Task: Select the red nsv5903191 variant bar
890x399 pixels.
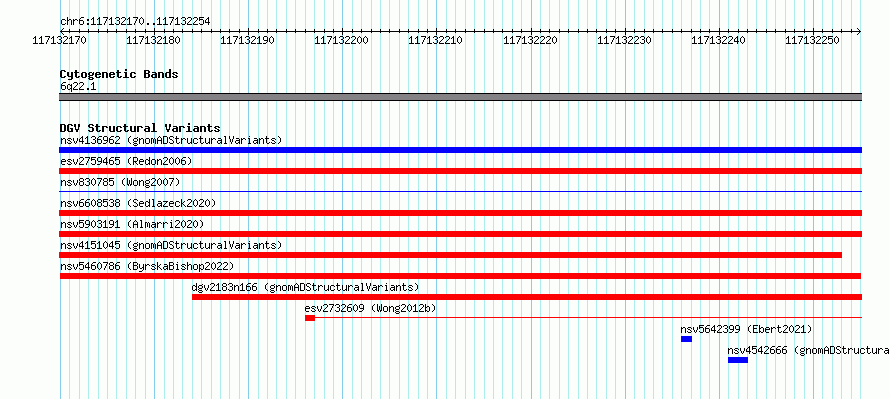Action: pyautogui.click(x=460, y=234)
